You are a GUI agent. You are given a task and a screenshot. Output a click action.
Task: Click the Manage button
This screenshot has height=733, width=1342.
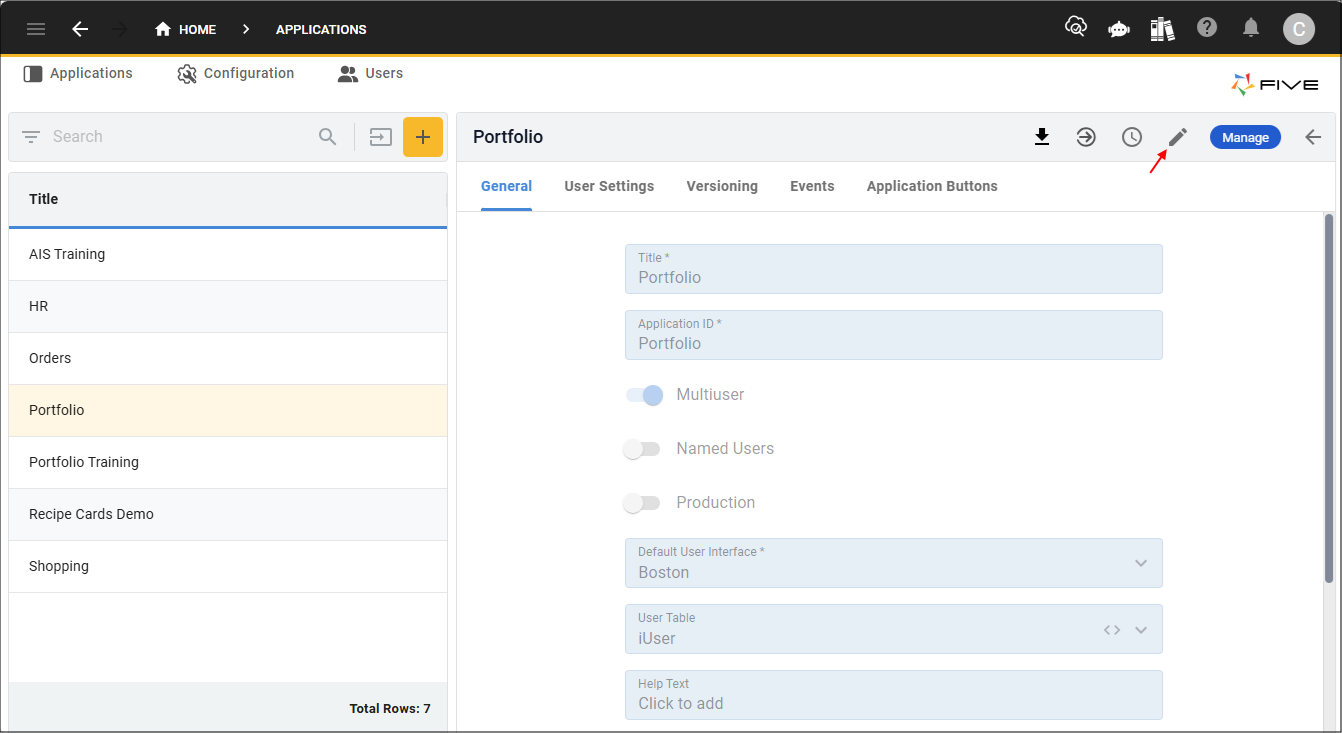[x=1245, y=137]
